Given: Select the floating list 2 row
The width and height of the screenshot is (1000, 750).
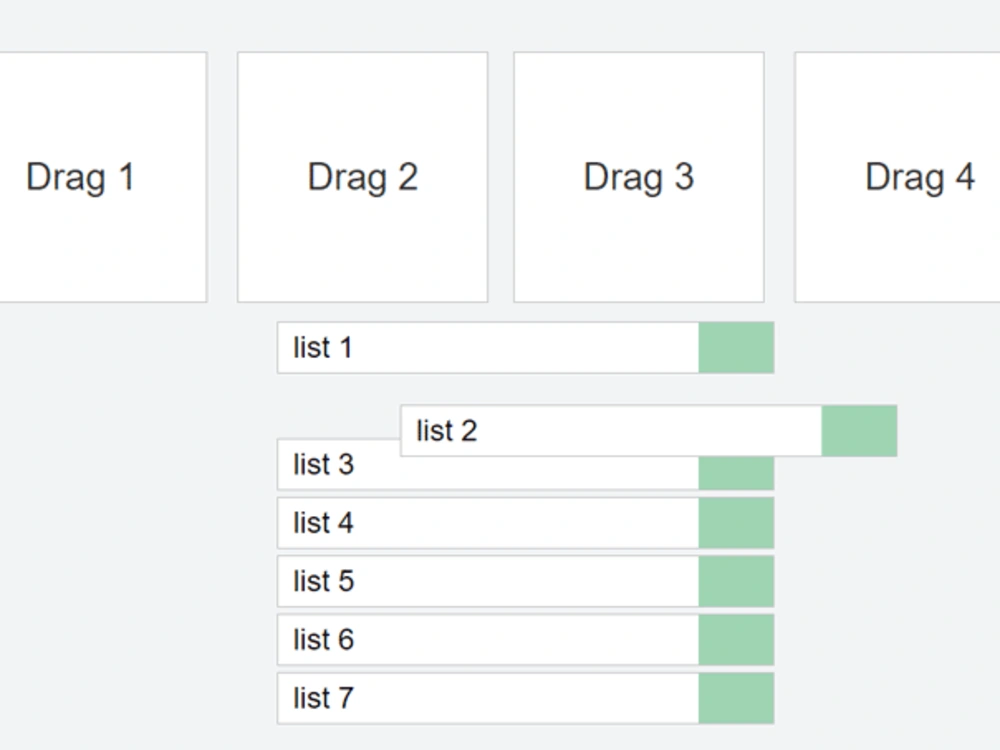Looking at the screenshot, I should [649, 430].
